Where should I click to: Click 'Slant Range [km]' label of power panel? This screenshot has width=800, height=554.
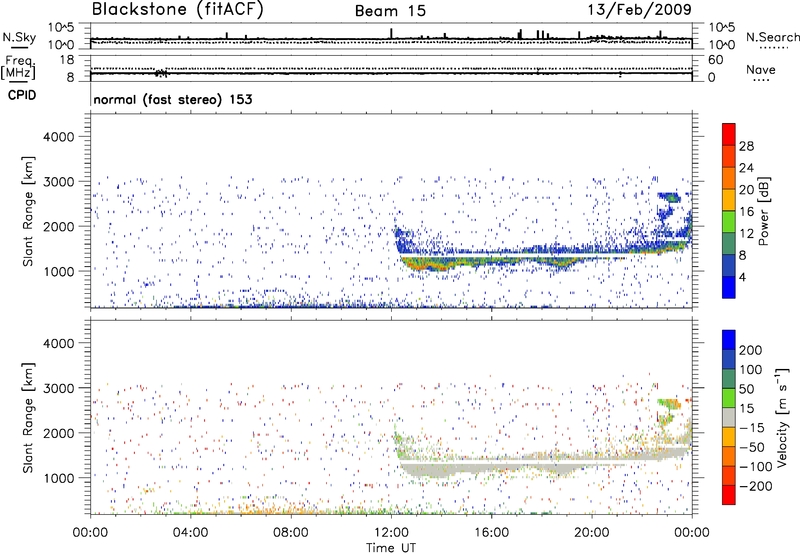coord(28,211)
